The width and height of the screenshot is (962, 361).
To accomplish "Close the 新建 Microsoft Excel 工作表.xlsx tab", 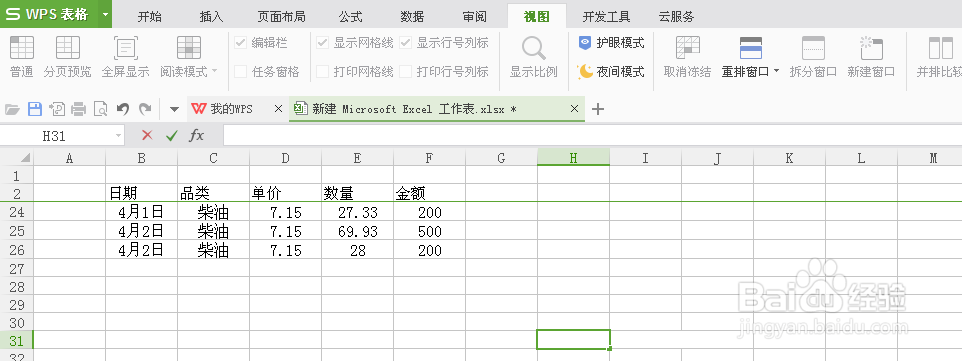I will tap(574, 109).
